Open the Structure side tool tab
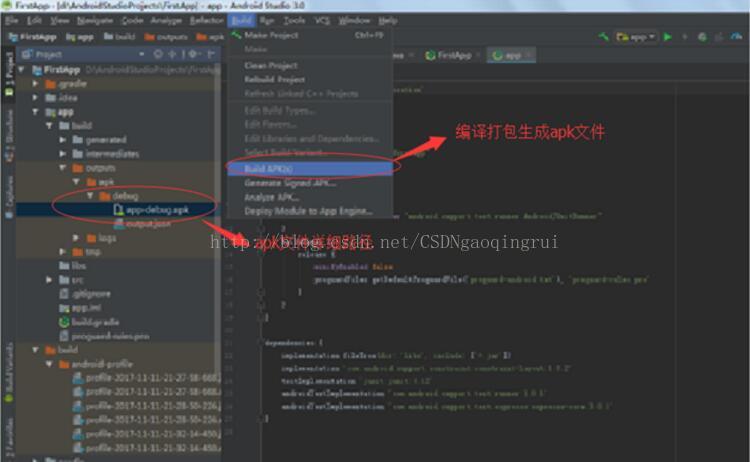 click(x=9, y=134)
